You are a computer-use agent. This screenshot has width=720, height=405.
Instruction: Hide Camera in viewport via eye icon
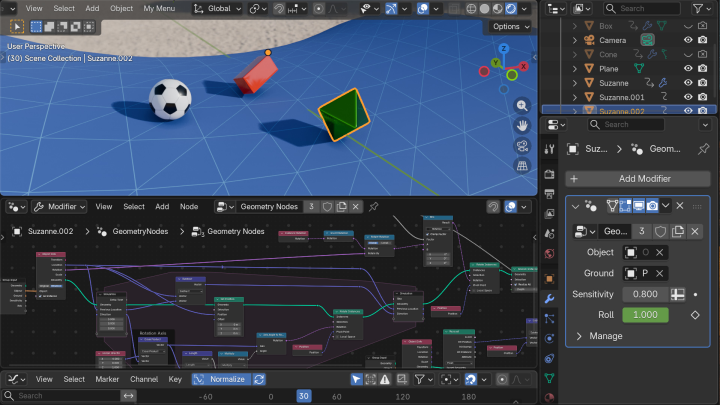(x=688, y=40)
